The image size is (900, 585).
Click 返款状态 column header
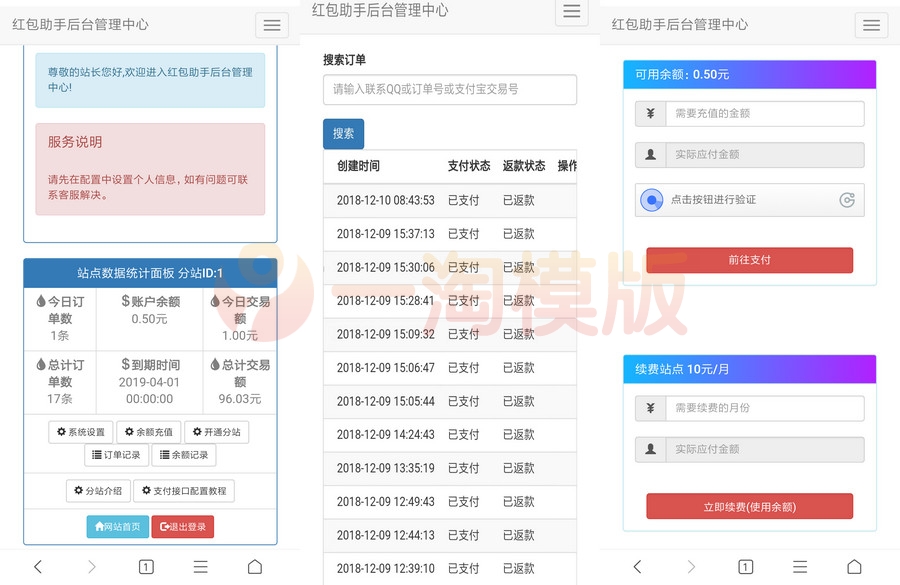[x=524, y=166]
